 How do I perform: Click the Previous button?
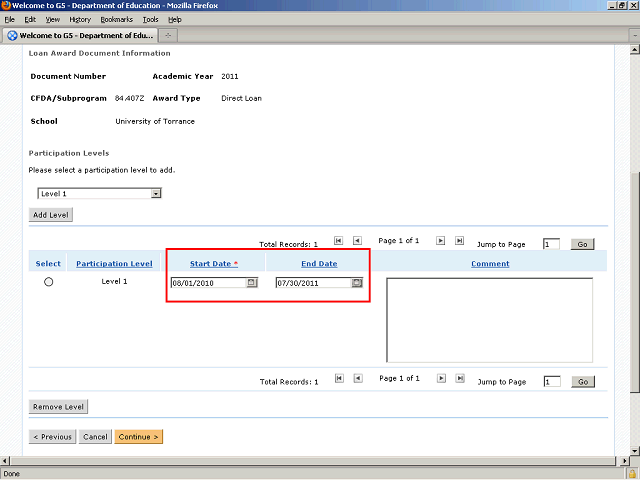(x=52, y=437)
